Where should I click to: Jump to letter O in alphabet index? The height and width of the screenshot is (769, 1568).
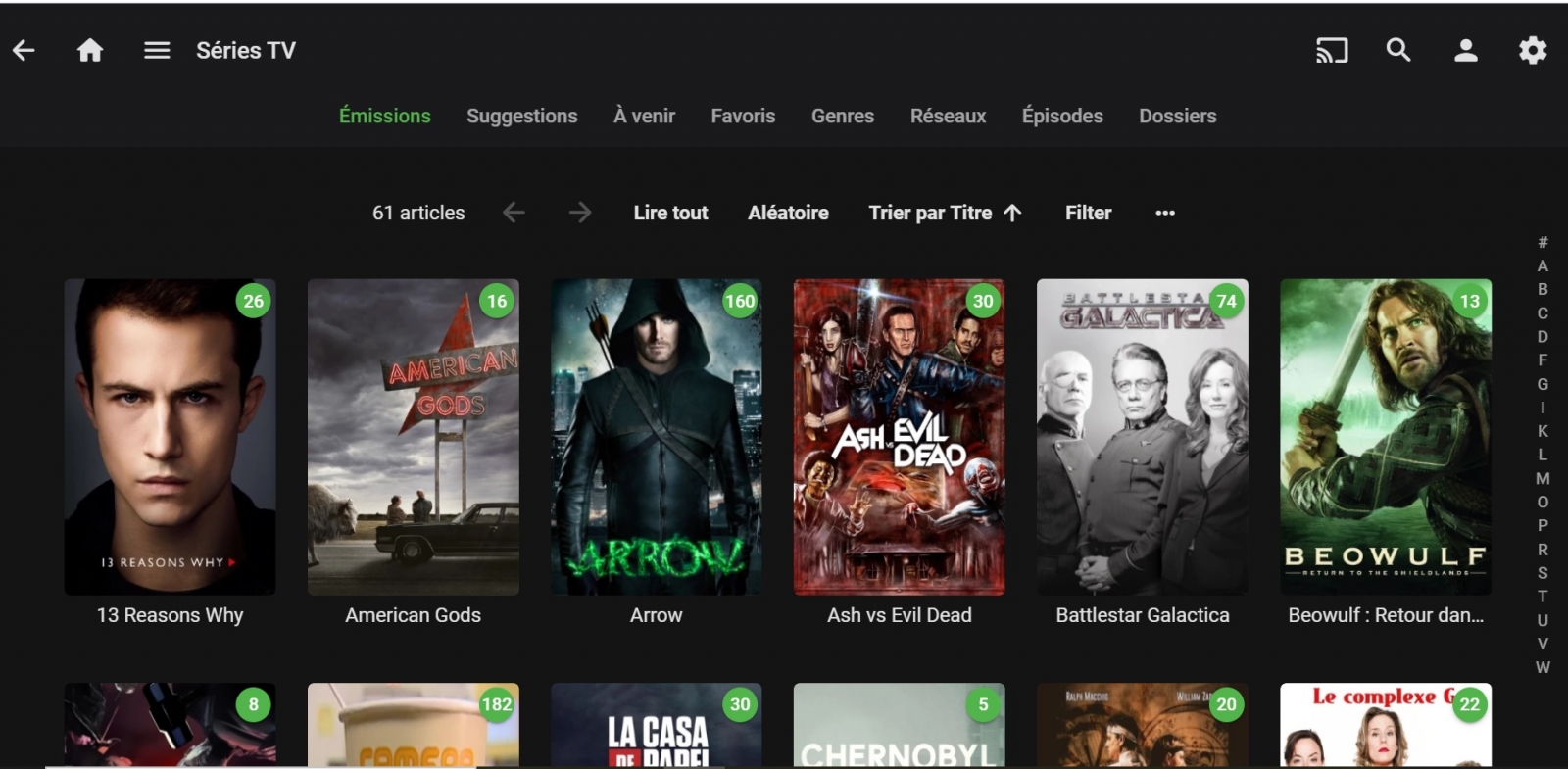1543,502
